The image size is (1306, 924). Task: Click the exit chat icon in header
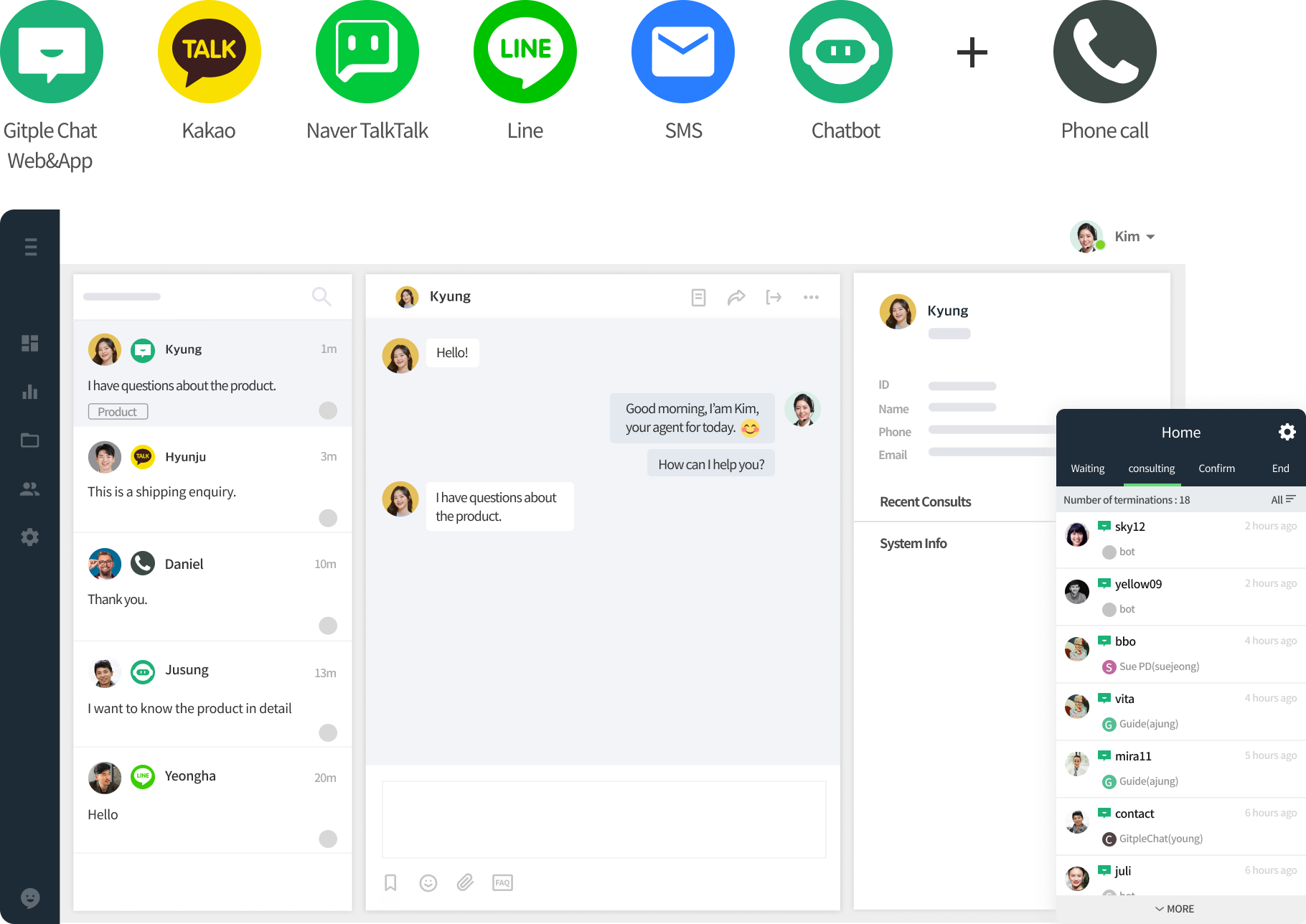point(774,297)
